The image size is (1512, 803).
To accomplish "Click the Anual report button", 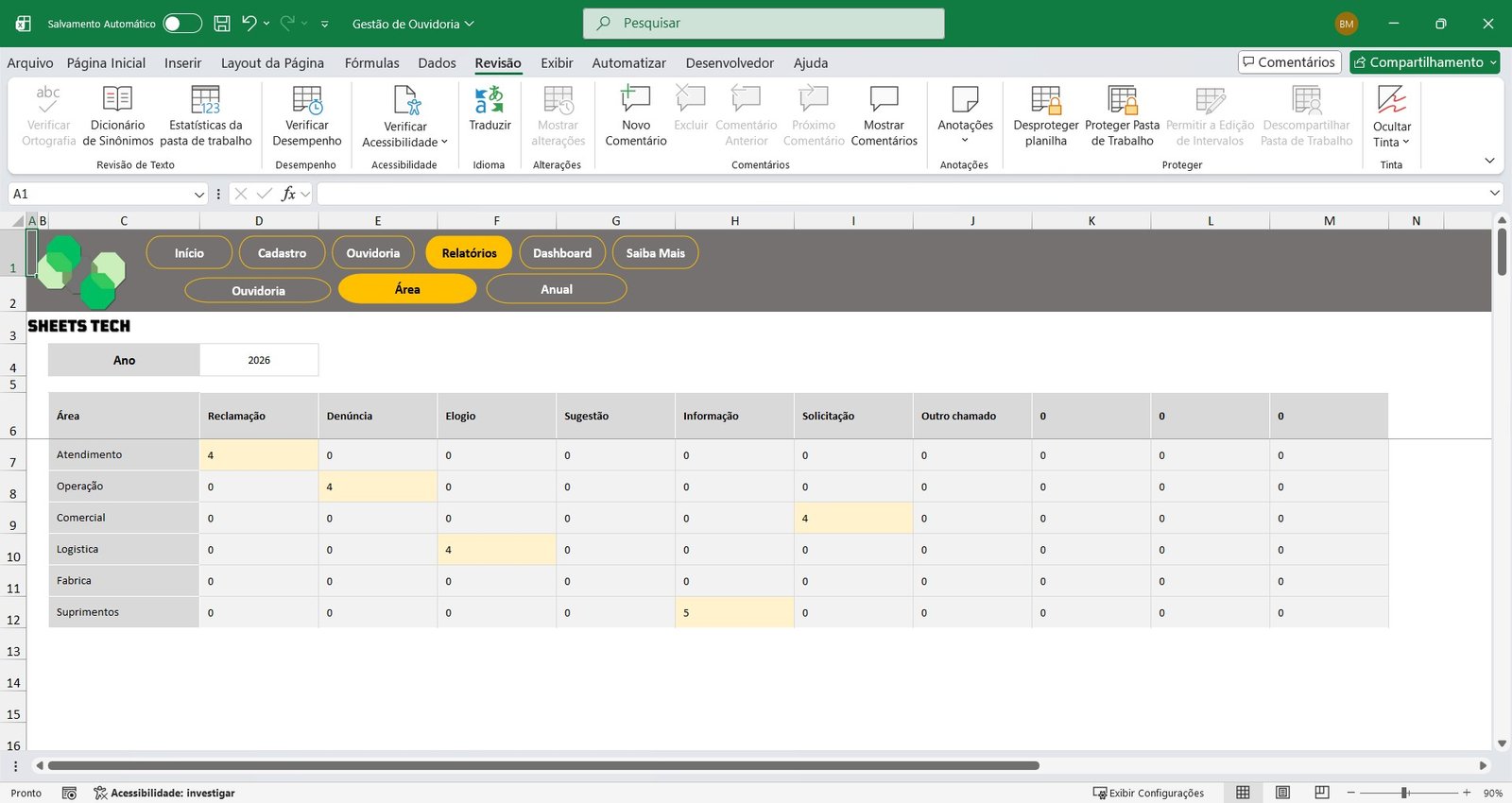I will 557,290.
